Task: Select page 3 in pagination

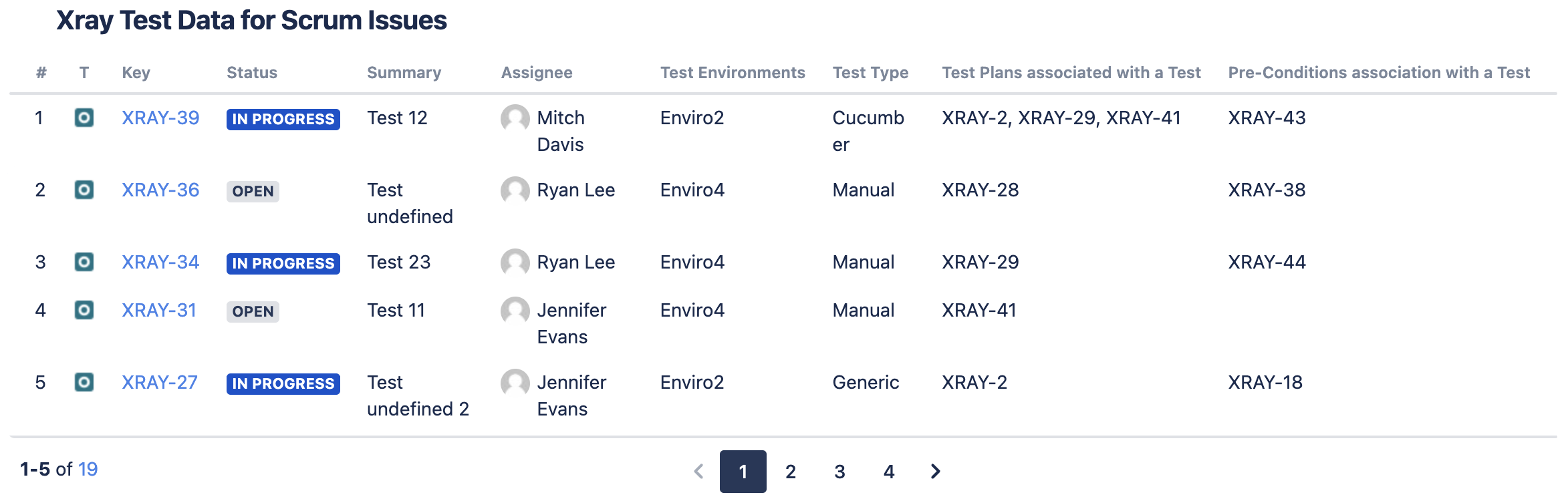Action: point(840,472)
